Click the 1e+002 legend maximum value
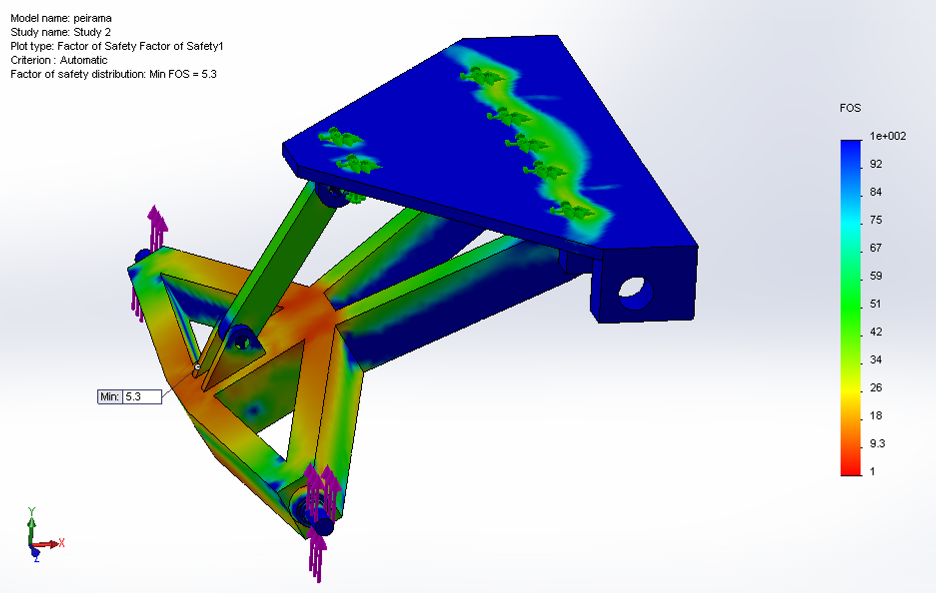This screenshot has width=936, height=593. pos(888,136)
